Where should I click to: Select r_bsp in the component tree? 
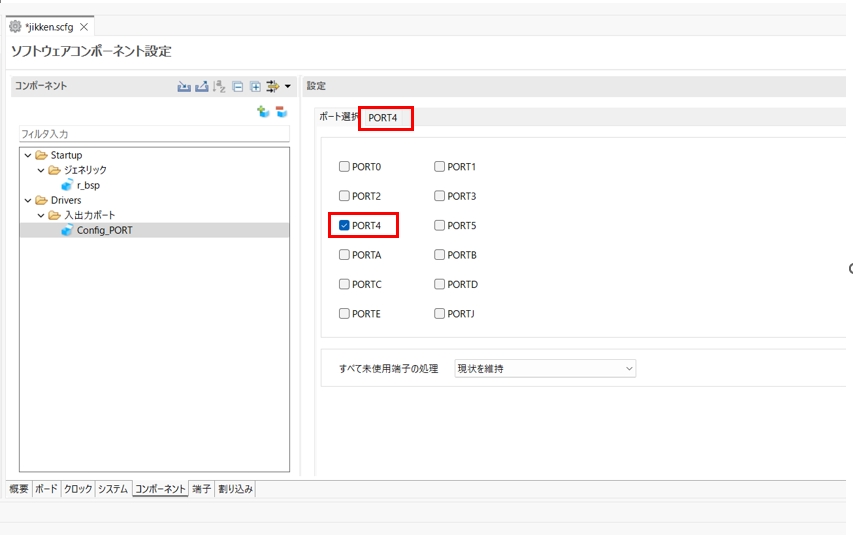(x=88, y=186)
